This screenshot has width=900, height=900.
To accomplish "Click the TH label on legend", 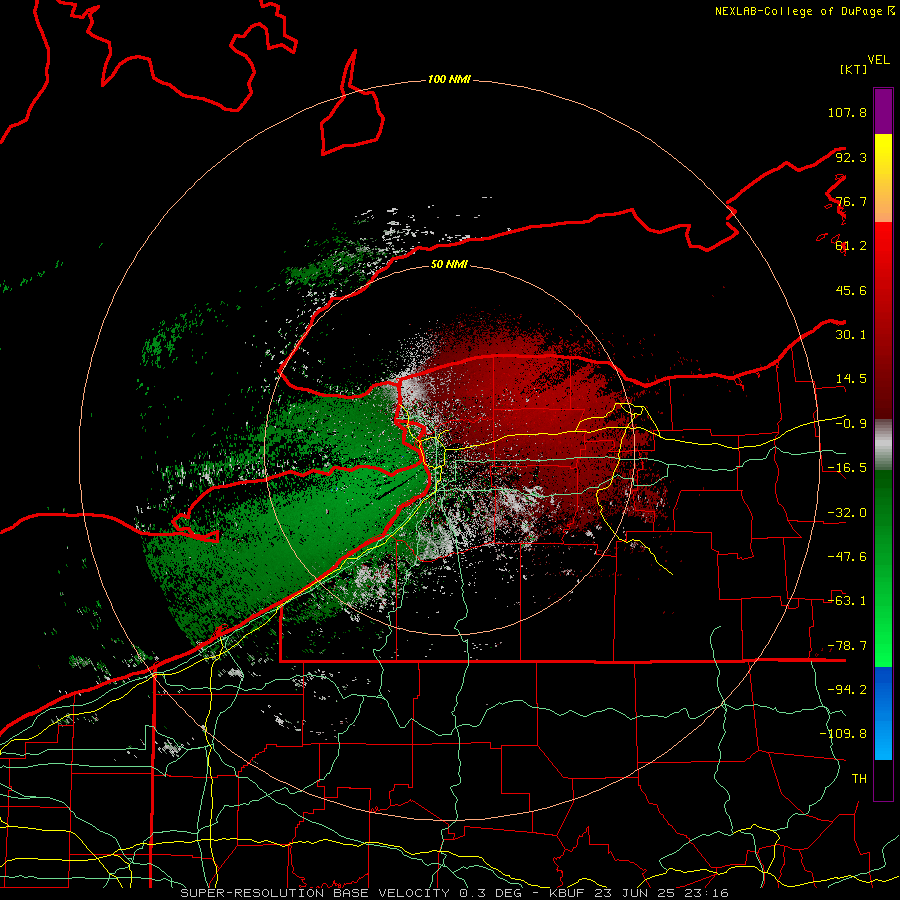I will click(859, 779).
